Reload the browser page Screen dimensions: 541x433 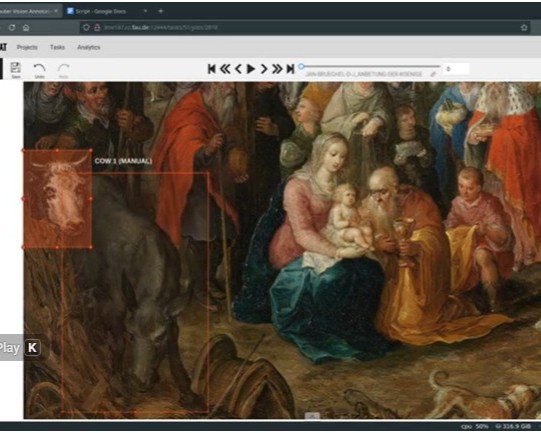pyautogui.click(x=12, y=28)
